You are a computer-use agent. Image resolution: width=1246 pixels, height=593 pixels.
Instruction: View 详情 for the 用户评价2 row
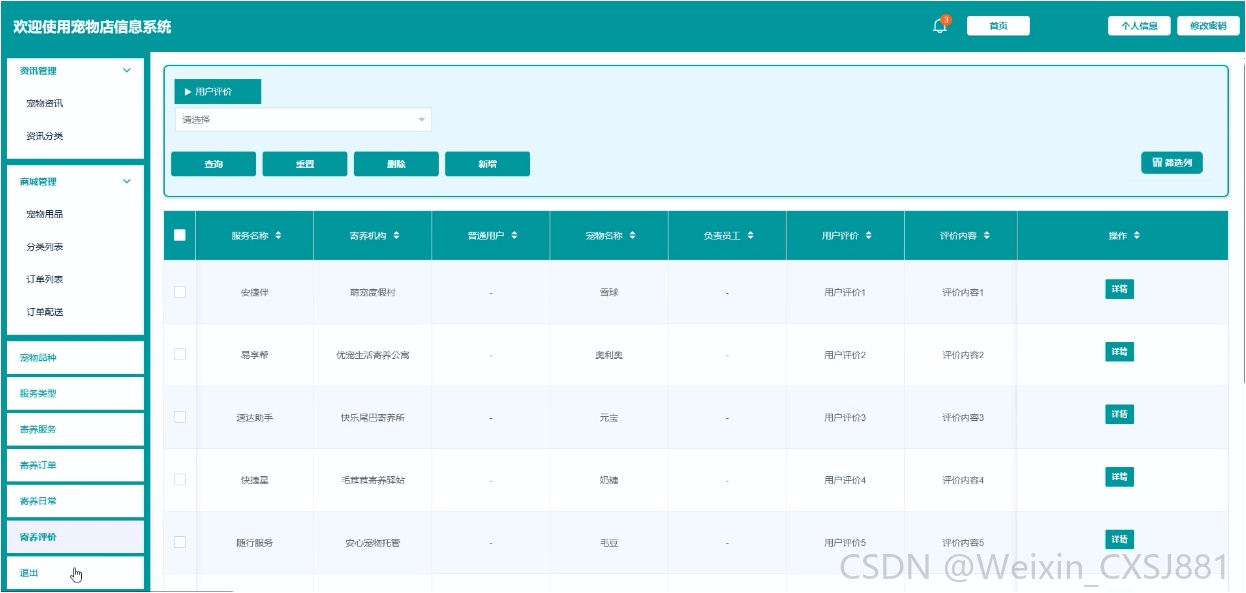[1119, 352]
